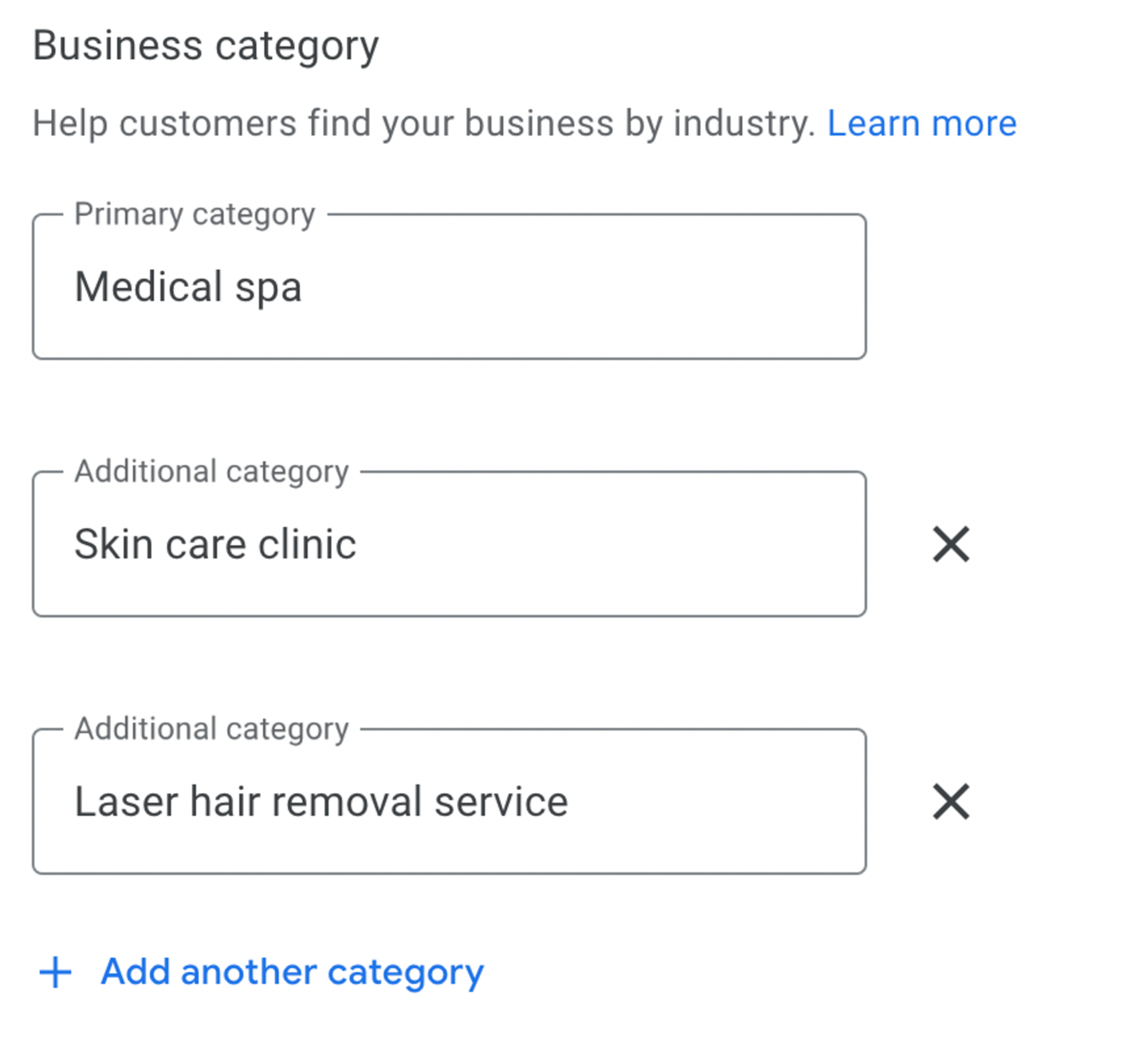Remove the Skin care clinic category
Screen dimensions: 1148x1056
950,544
